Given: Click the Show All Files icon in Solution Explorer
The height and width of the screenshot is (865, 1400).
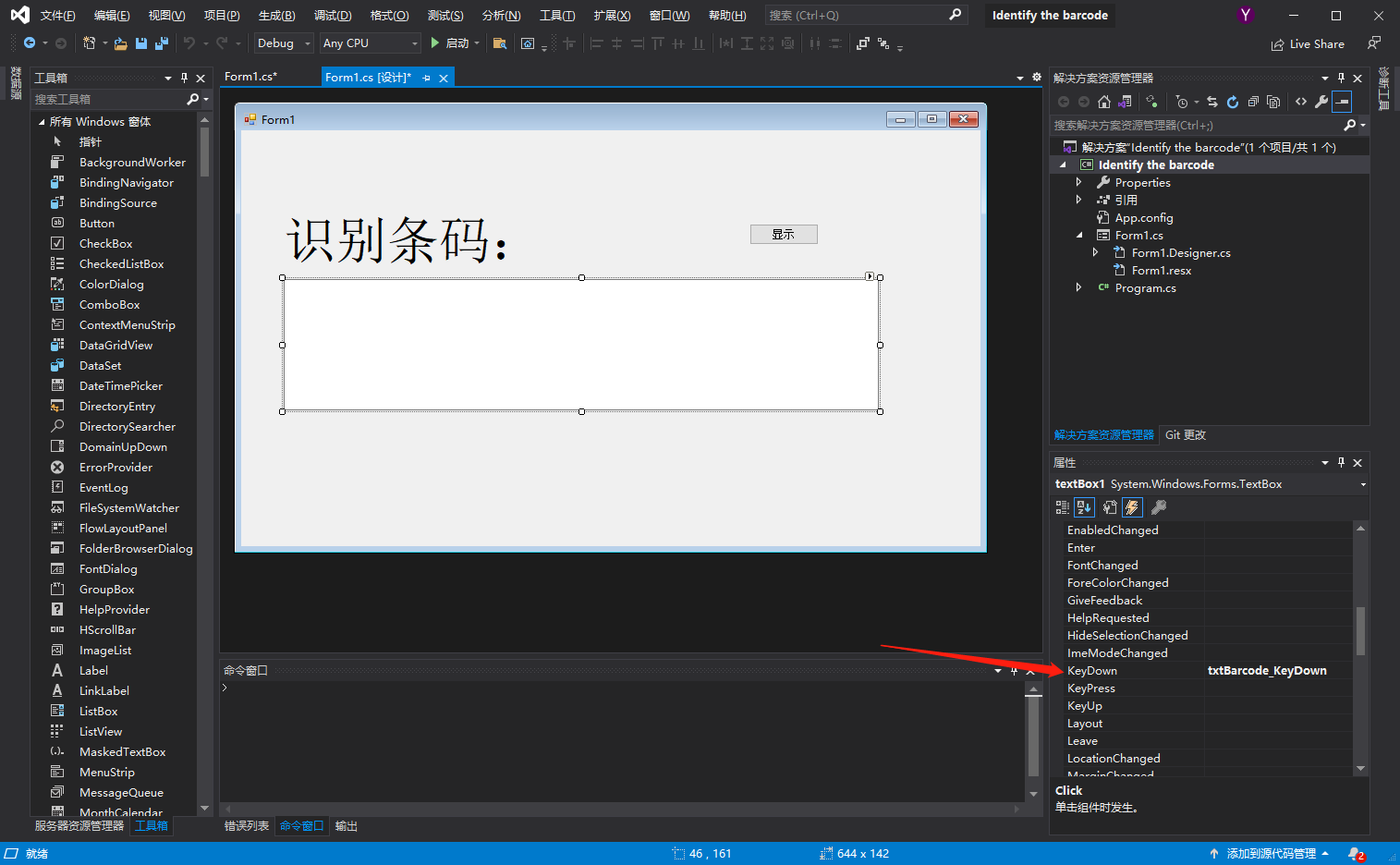Looking at the screenshot, I should click(1273, 102).
